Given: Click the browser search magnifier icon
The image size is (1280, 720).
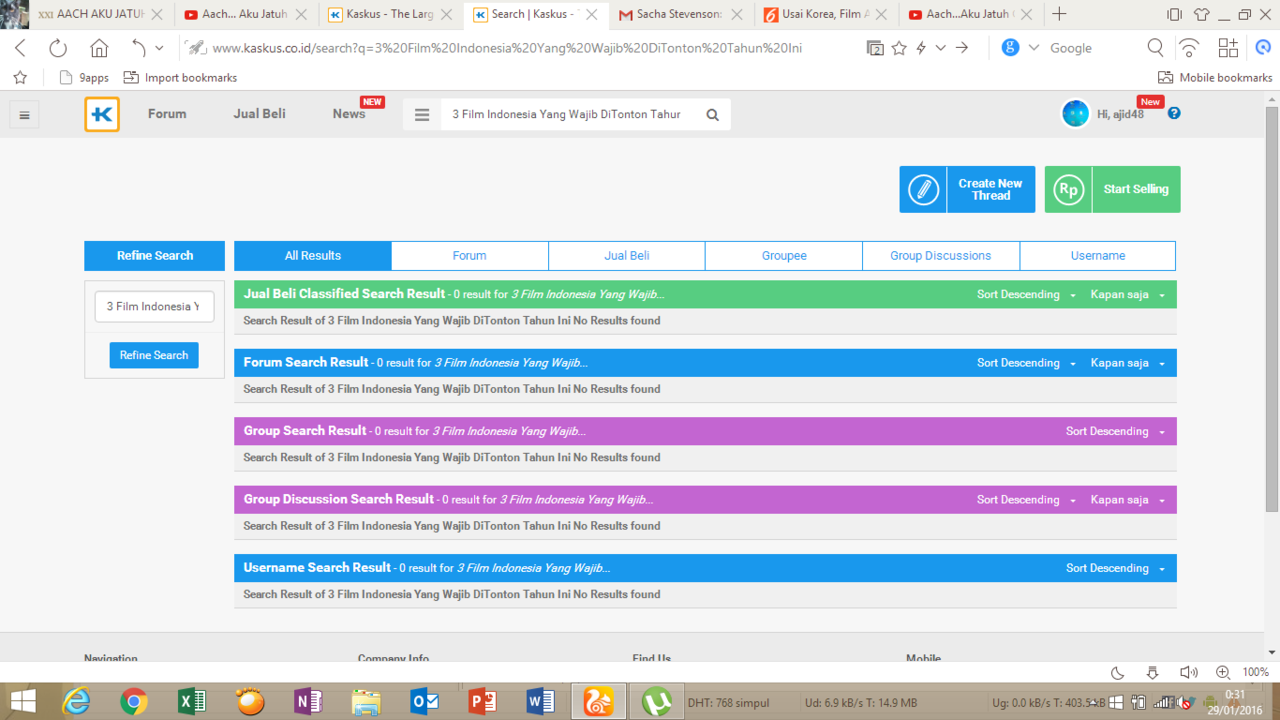Looking at the screenshot, I should pyautogui.click(x=1155, y=48).
